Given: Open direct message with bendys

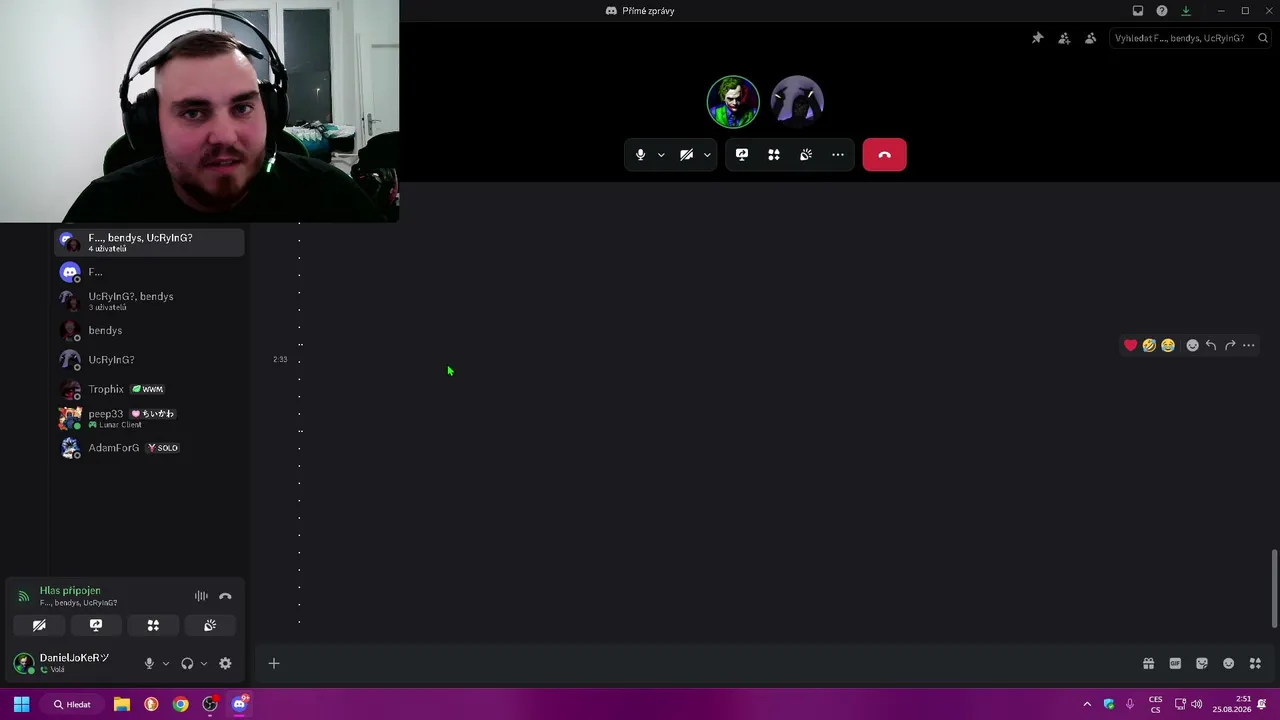Looking at the screenshot, I should (149, 330).
